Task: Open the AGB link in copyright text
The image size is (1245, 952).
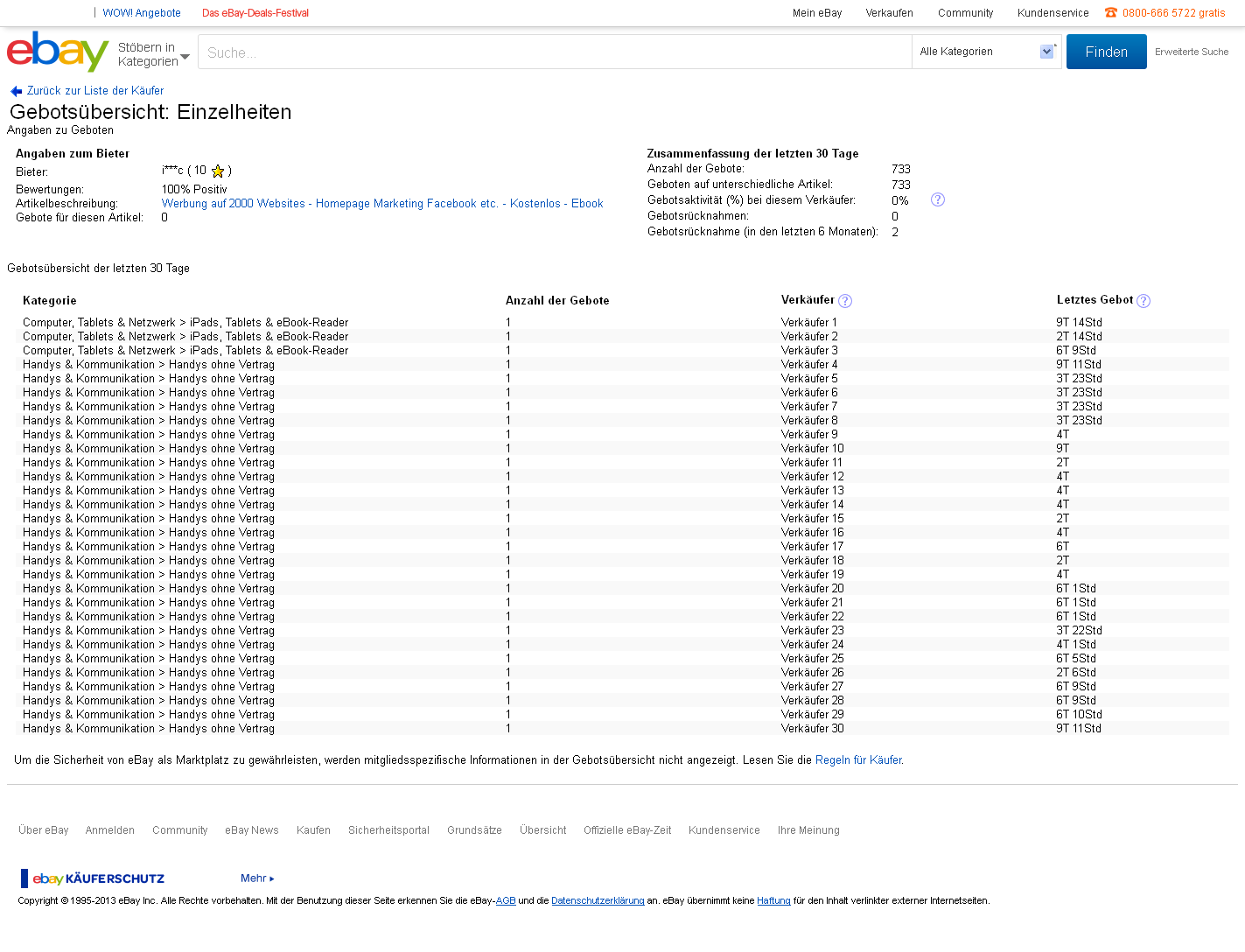Action: click(506, 900)
